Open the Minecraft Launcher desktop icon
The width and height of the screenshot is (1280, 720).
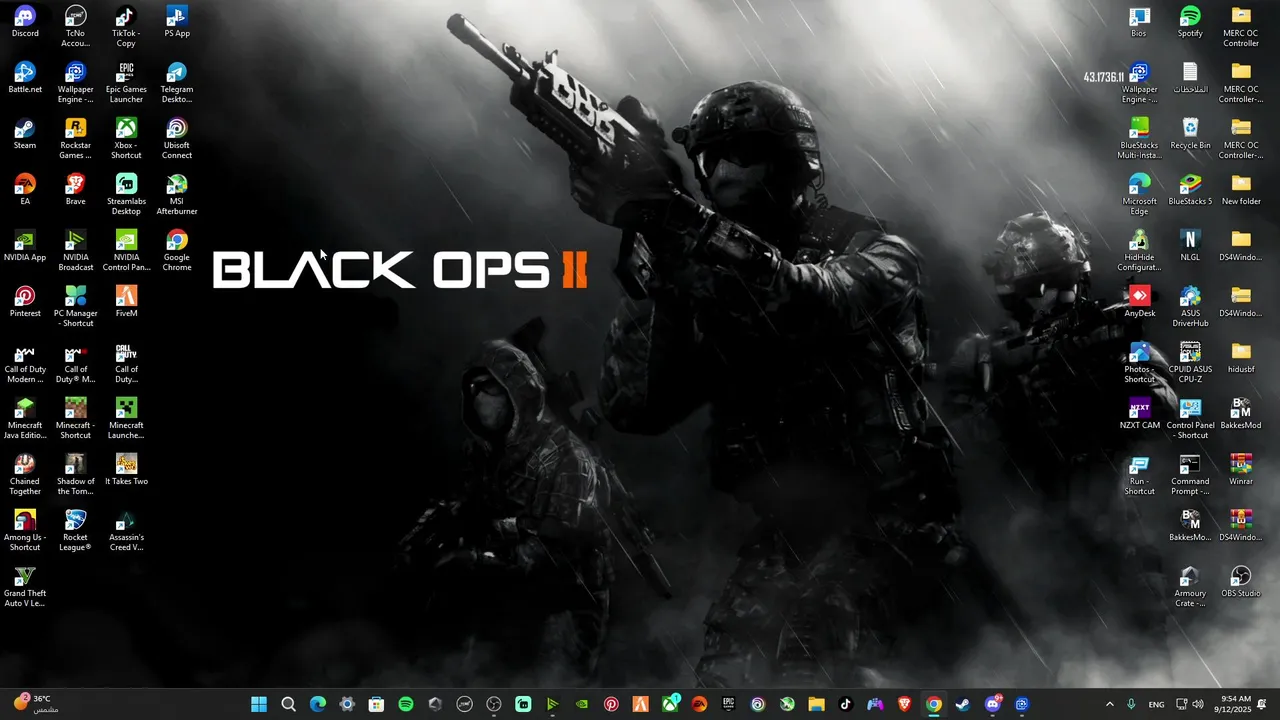click(x=126, y=419)
